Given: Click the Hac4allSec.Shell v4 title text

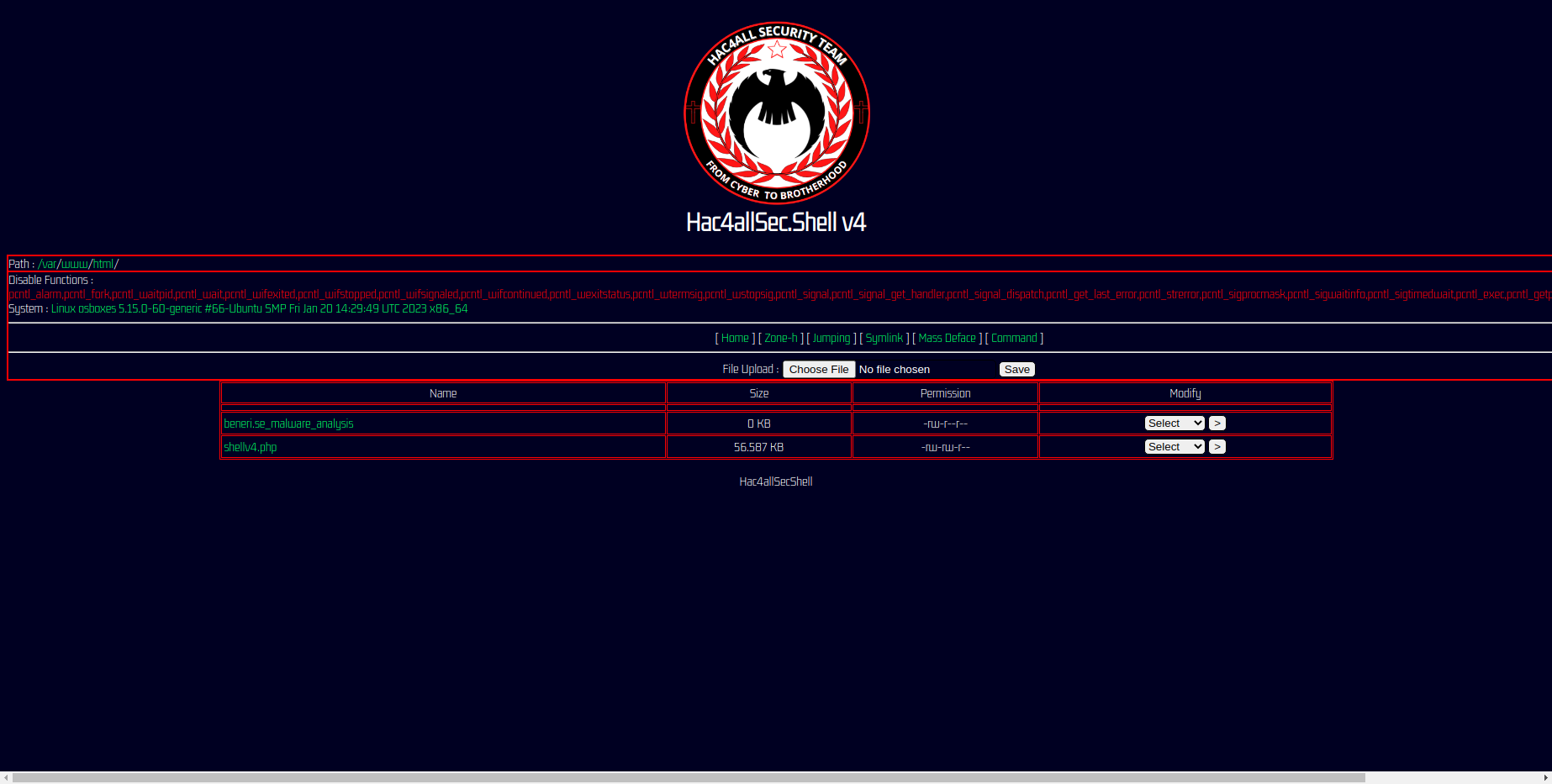Looking at the screenshot, I should click(776, 222).
